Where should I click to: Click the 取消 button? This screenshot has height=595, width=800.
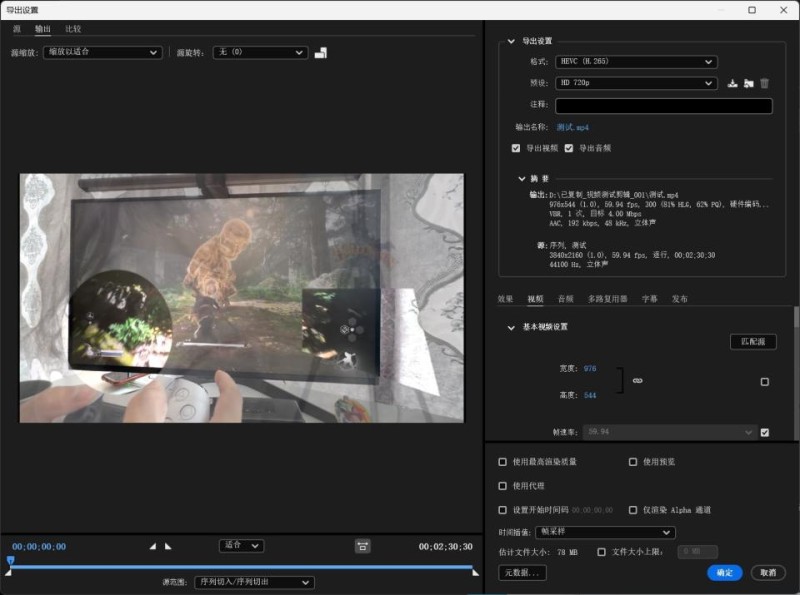768,573
